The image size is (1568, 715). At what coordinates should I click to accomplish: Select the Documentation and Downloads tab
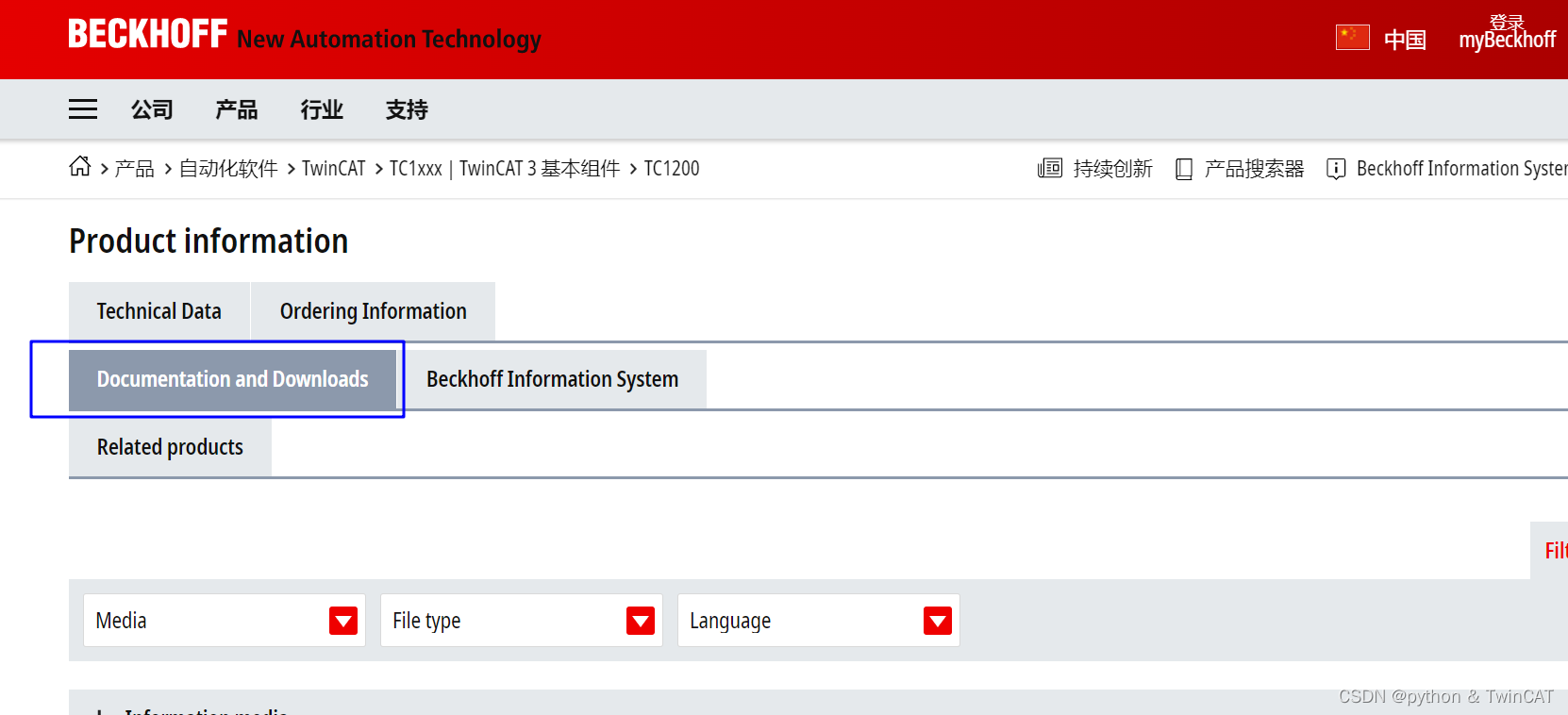pos(233,379)
